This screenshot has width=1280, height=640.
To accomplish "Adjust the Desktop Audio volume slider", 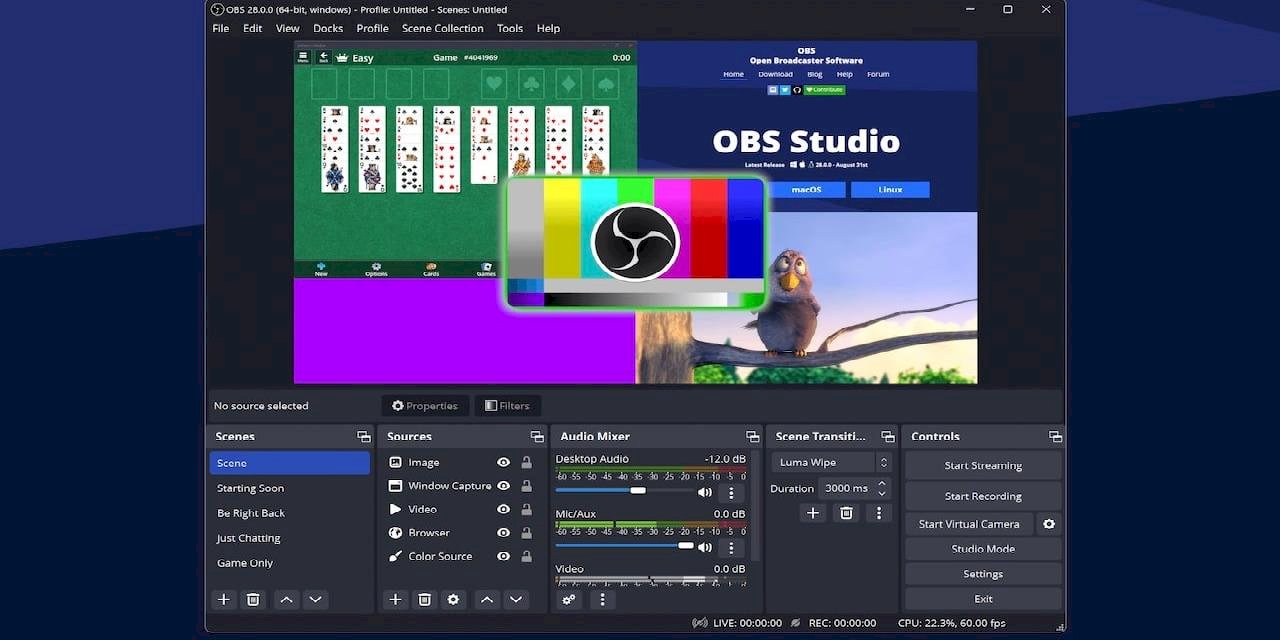I will pos(637,491).
